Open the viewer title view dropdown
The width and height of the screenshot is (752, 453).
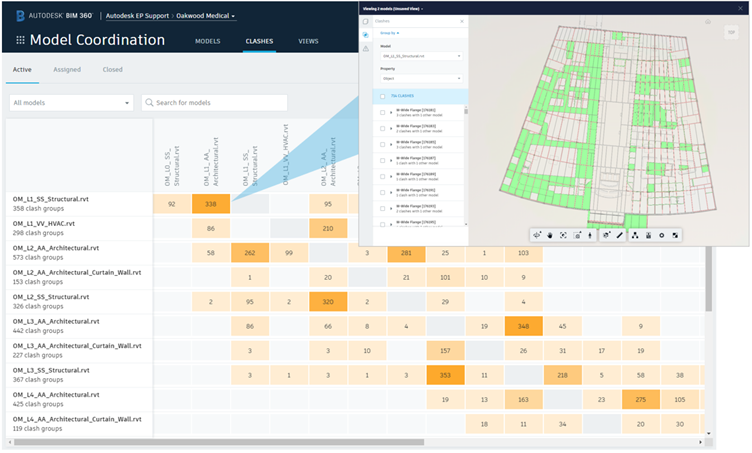pyautogui.click(x=393, y=9)
